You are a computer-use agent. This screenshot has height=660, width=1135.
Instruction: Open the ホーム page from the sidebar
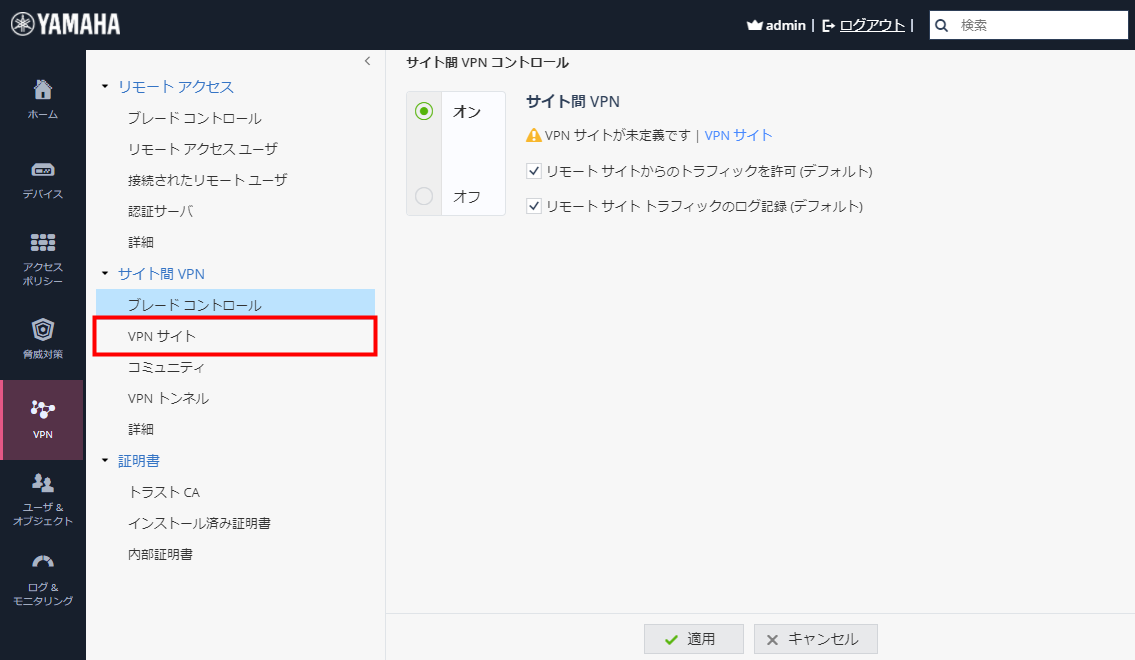point(42,97)
